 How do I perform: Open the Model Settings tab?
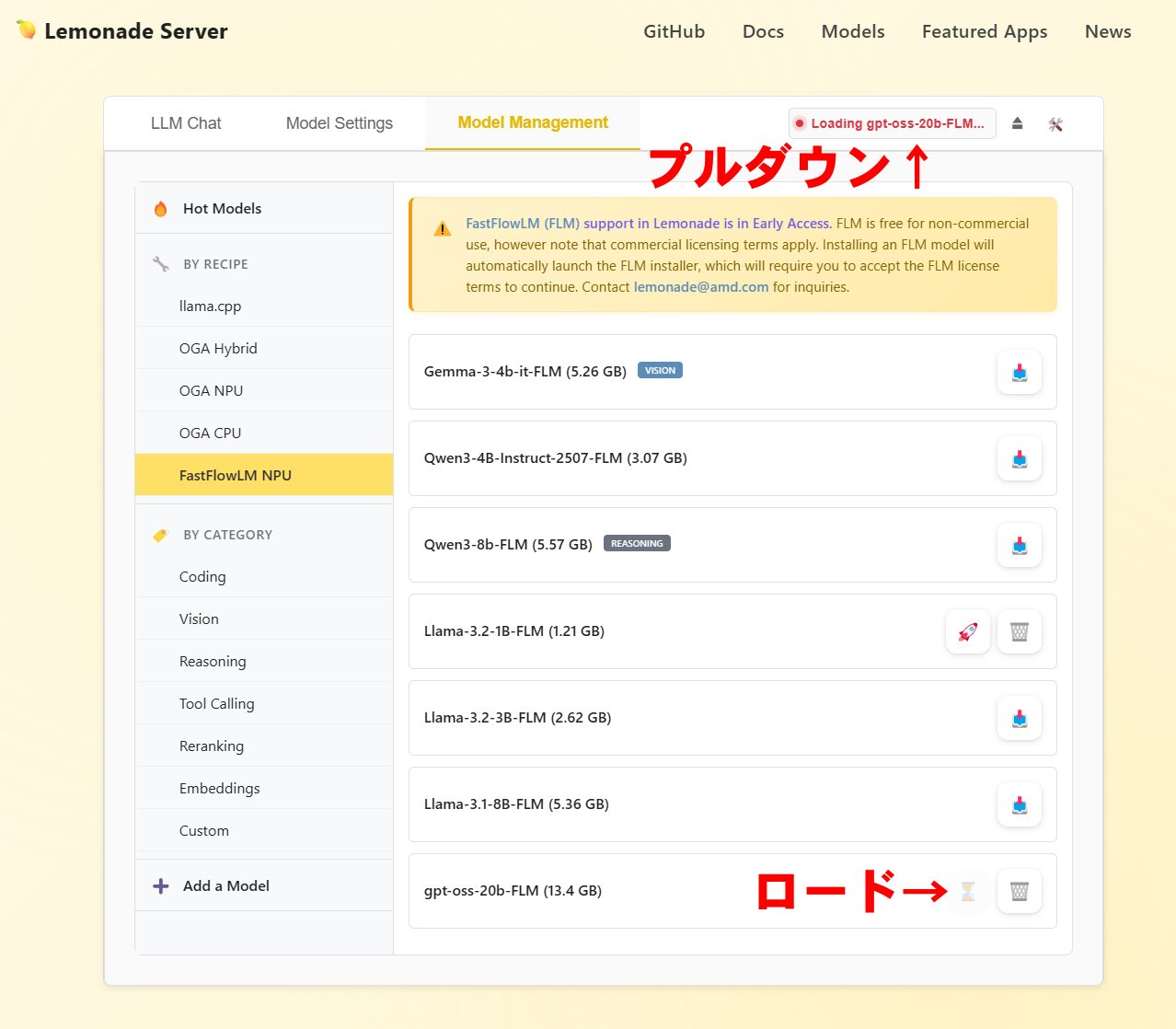coord(339,122)
